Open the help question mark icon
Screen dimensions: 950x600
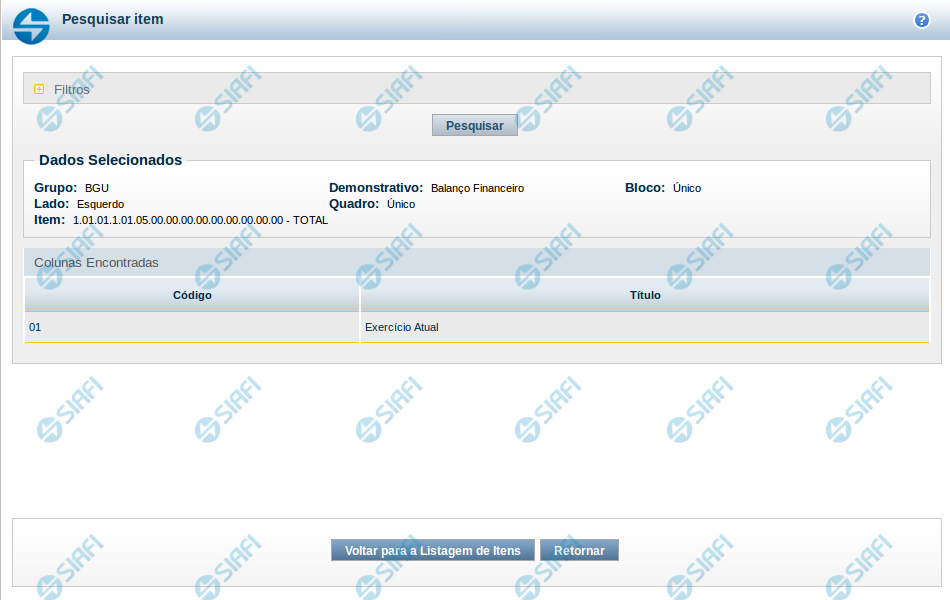[x=921, y=20]
